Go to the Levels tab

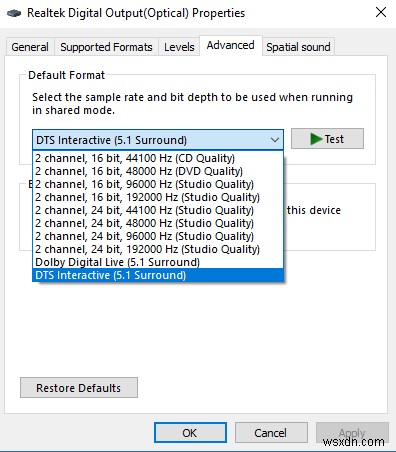179,47
